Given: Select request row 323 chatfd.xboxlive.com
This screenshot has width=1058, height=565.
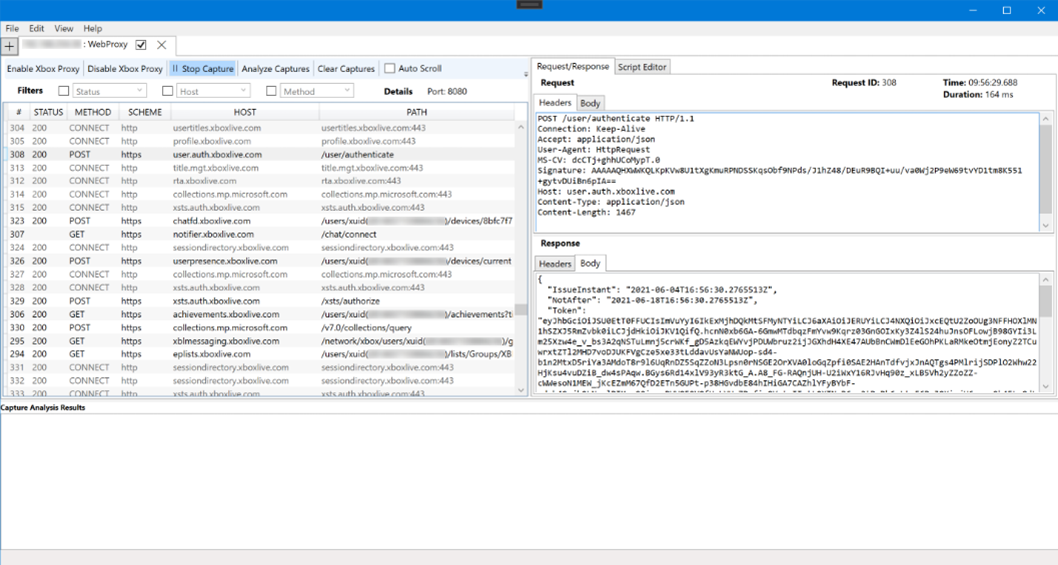Looking at the screenshot, I should pos(260,221).
